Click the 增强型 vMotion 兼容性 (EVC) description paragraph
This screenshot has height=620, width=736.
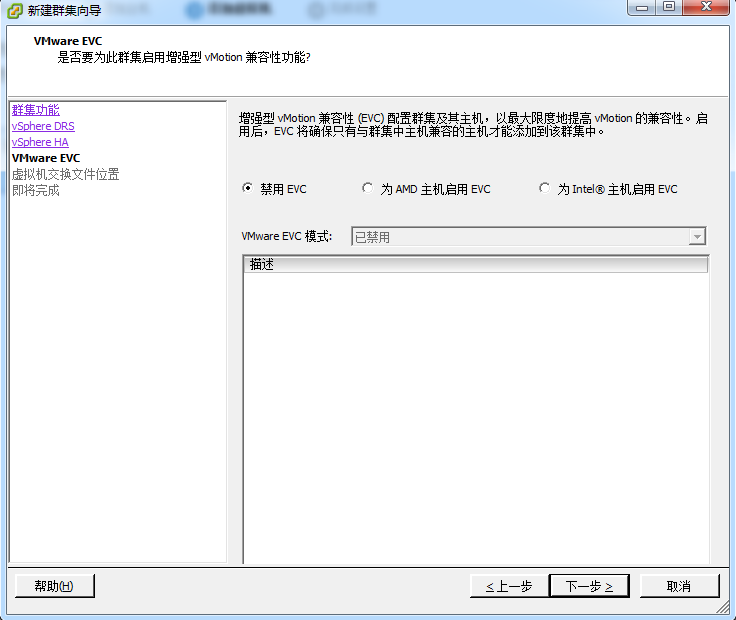tap(473, 125)
